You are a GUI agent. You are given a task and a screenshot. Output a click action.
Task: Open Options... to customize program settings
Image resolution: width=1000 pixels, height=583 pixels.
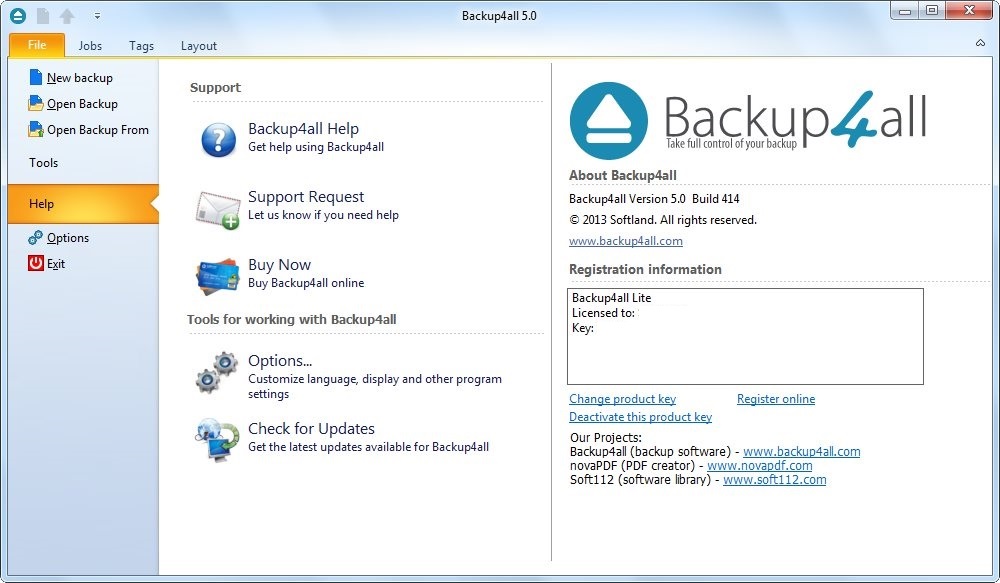(280, 361)
